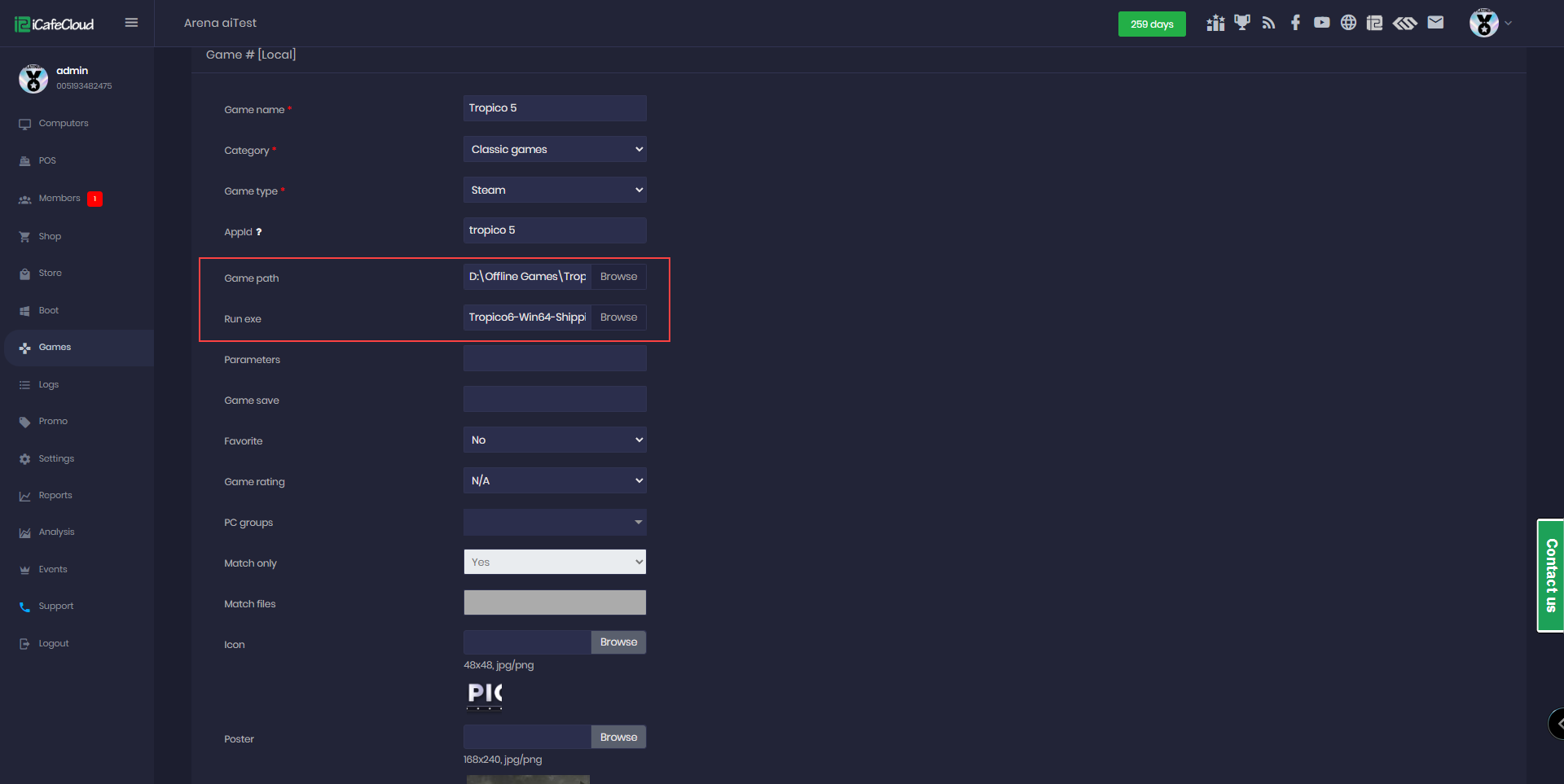Viewport: 1564px width, 784px height.
Task: Open the mail envelope icon
Action: click(x=1435, y=23)
